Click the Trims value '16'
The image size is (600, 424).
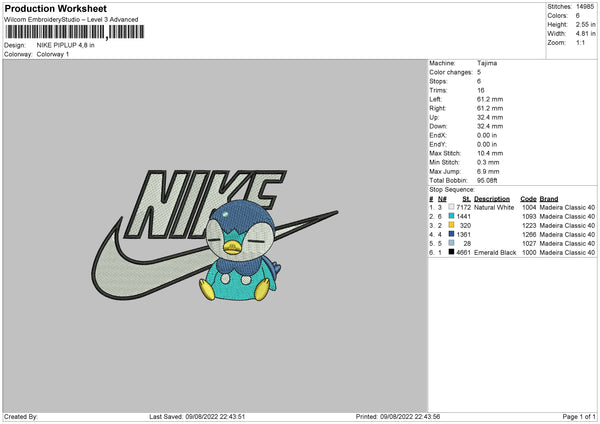point(481,90)
